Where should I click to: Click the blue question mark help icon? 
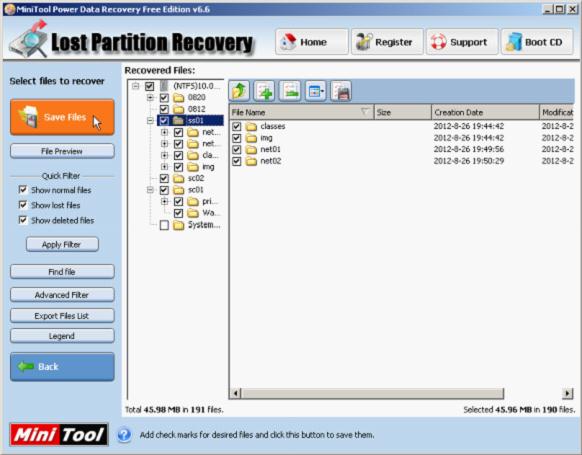(x=124, y=435)
